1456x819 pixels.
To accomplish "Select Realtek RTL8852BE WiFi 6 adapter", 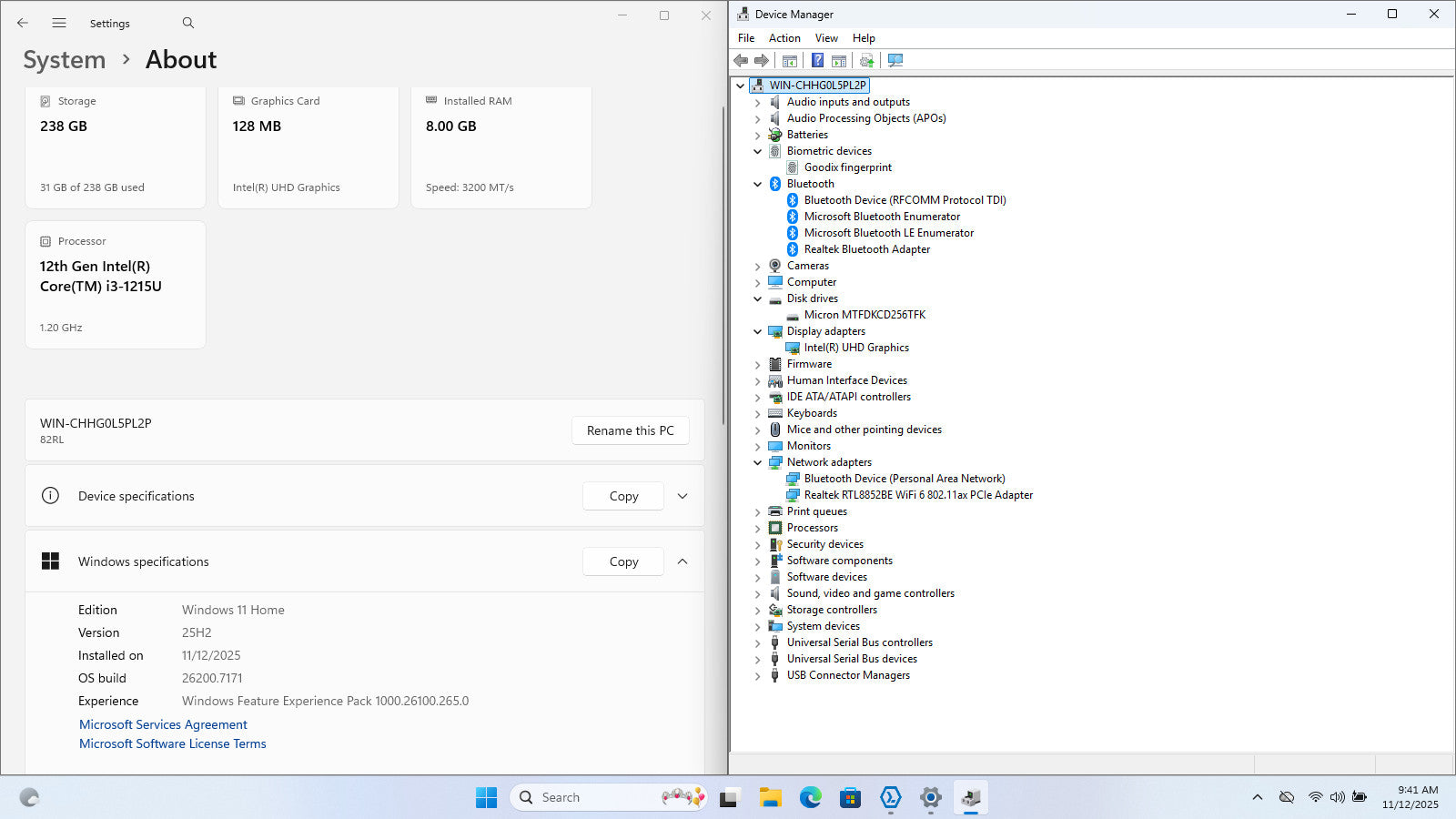I will click(917, 495).
